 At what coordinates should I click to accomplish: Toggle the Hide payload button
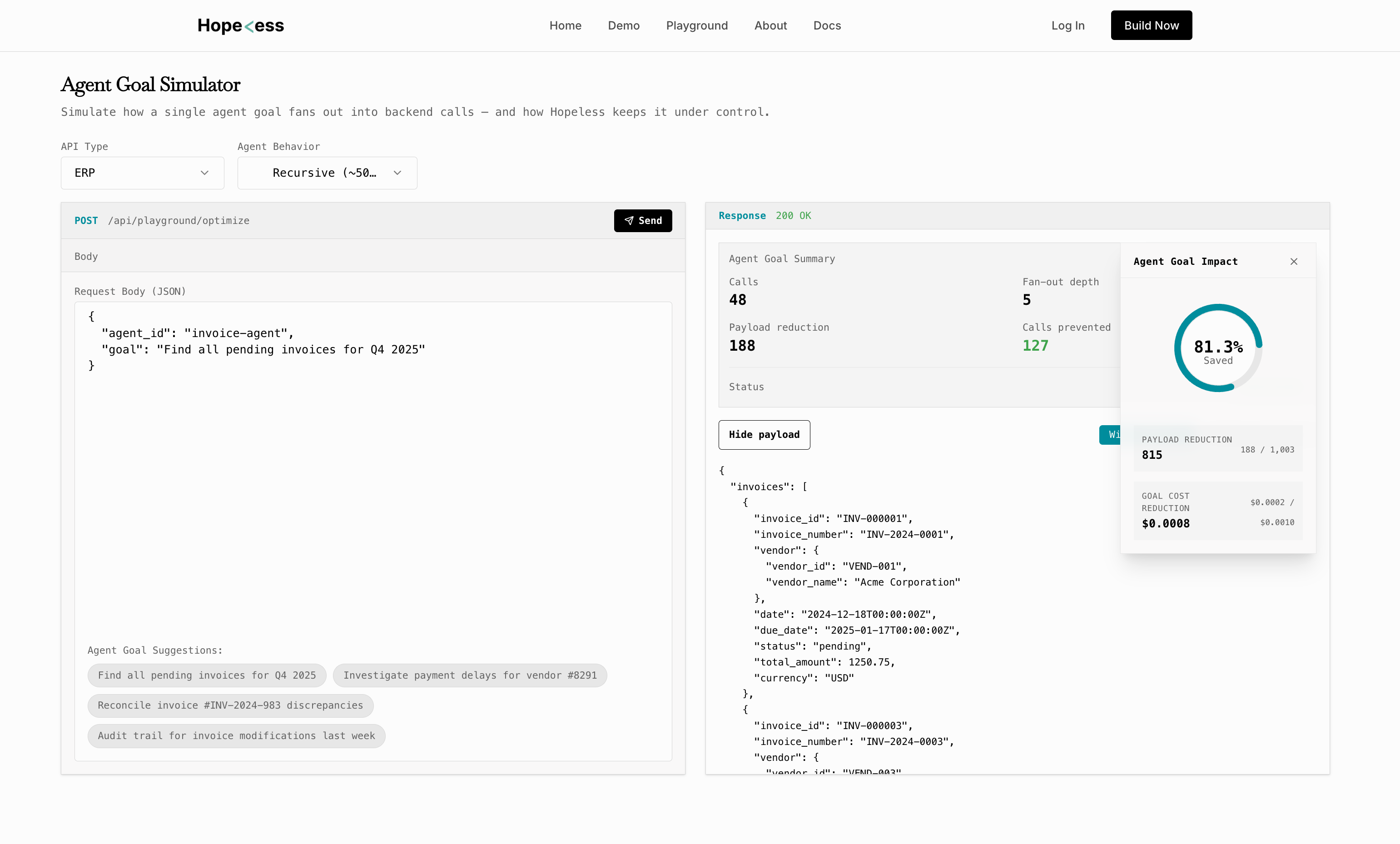click(764, 435)
